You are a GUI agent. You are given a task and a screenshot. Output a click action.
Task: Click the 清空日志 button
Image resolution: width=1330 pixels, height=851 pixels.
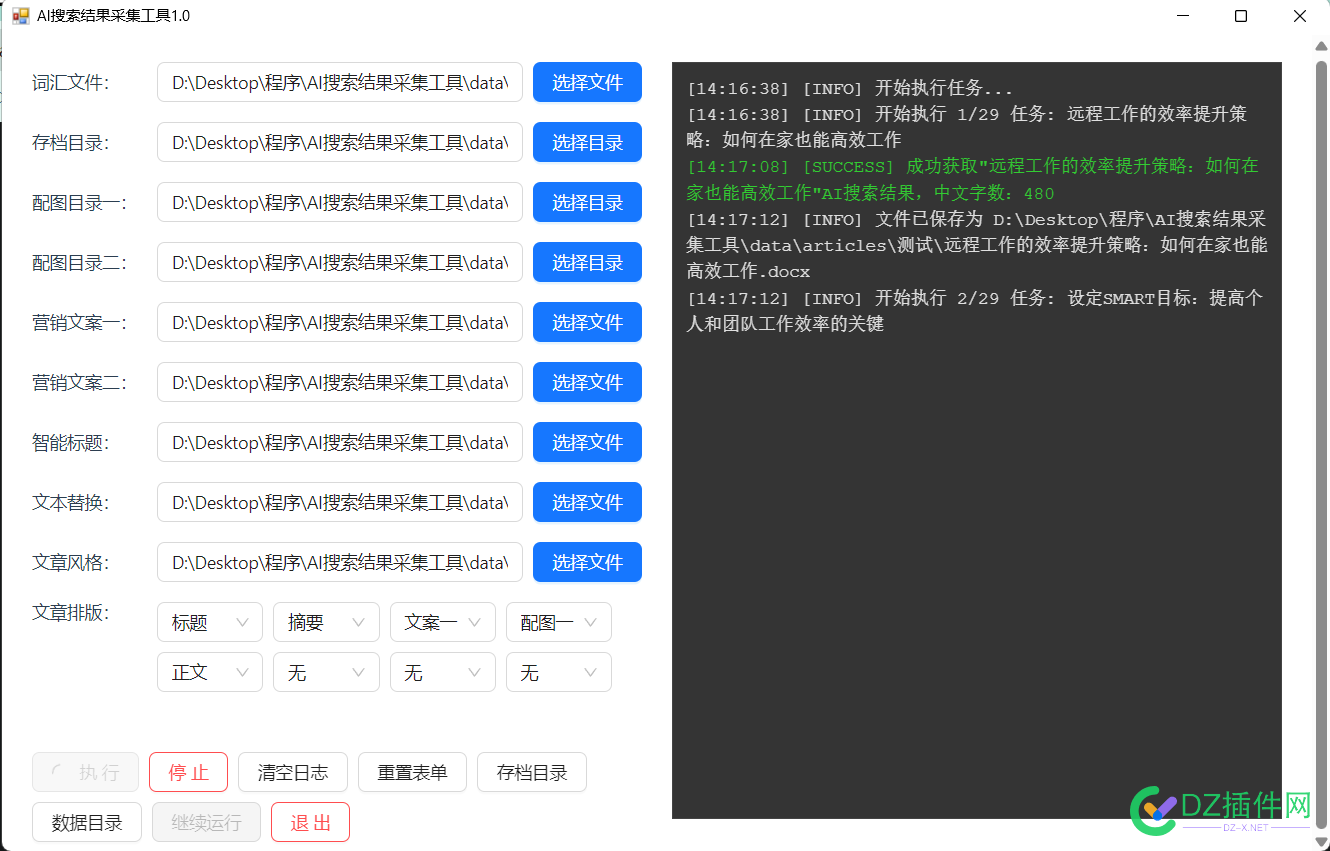[293, 772]
